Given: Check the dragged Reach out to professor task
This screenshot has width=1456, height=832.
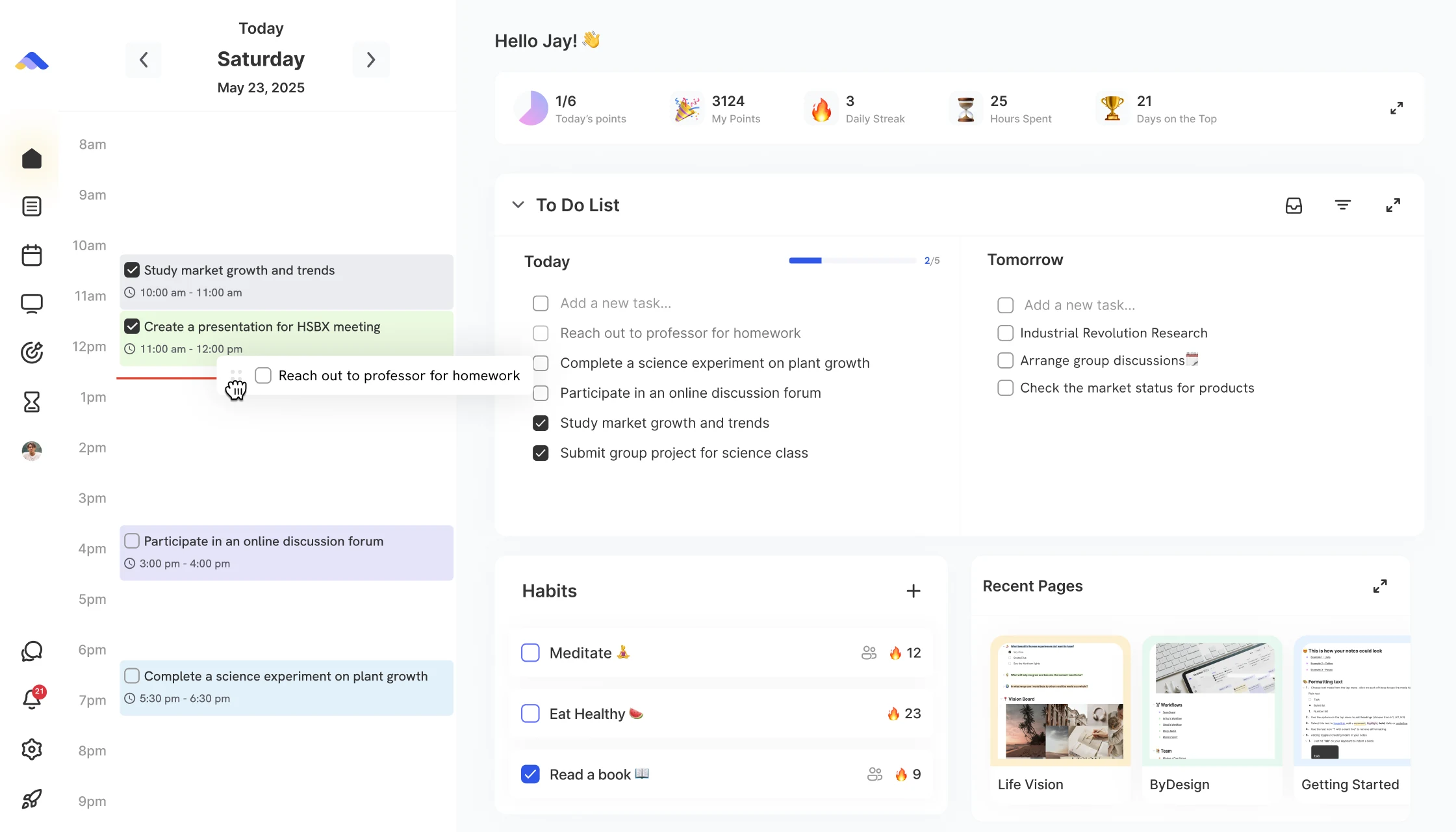Looking at the screenshot, I should coord(263,376).
